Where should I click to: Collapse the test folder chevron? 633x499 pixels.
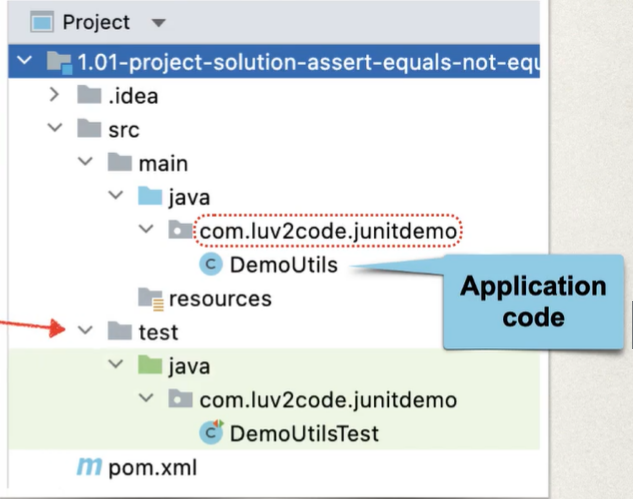coord(86,332)
